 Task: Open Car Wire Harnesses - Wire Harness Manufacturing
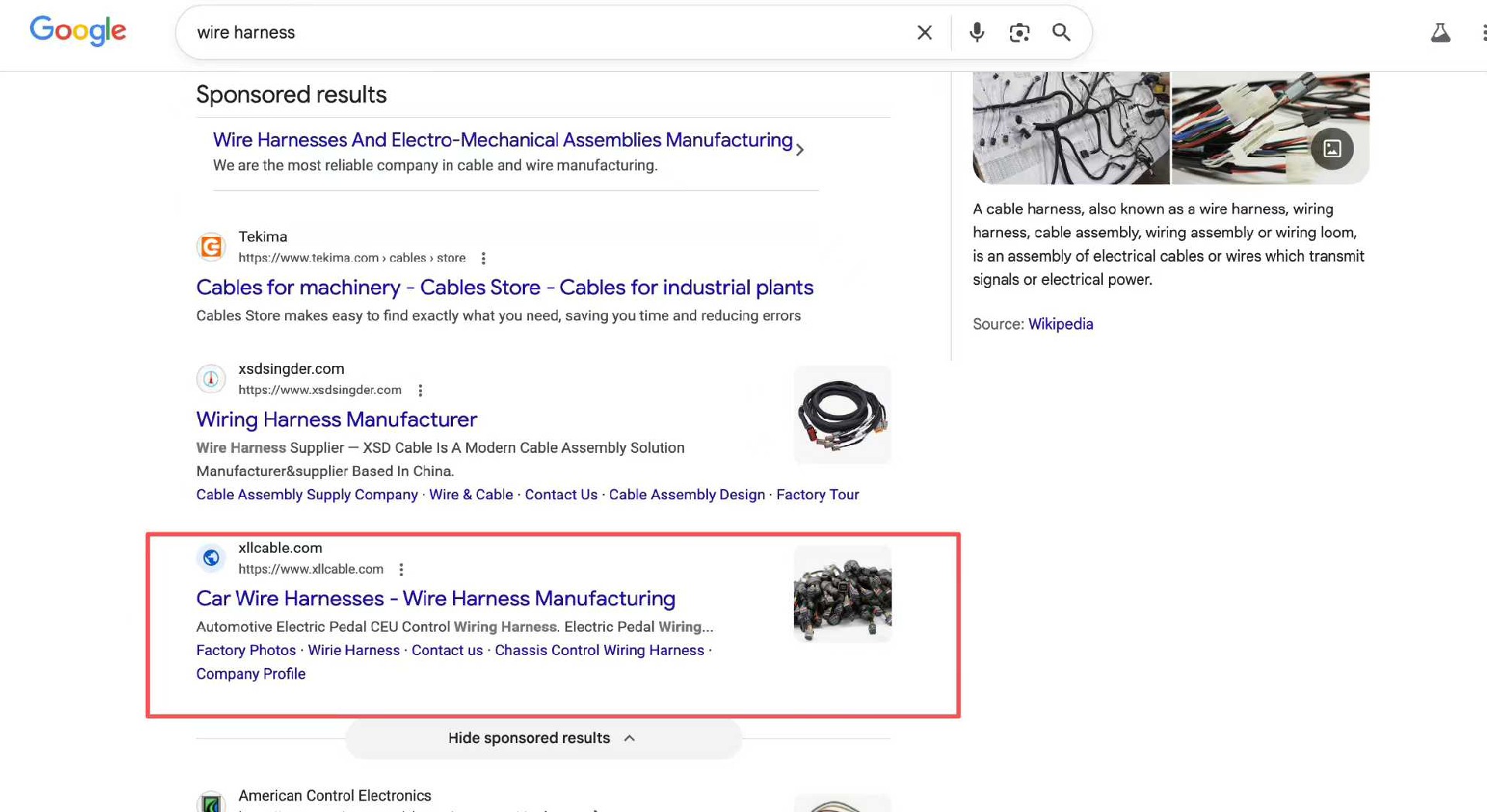tap(435, 598)
